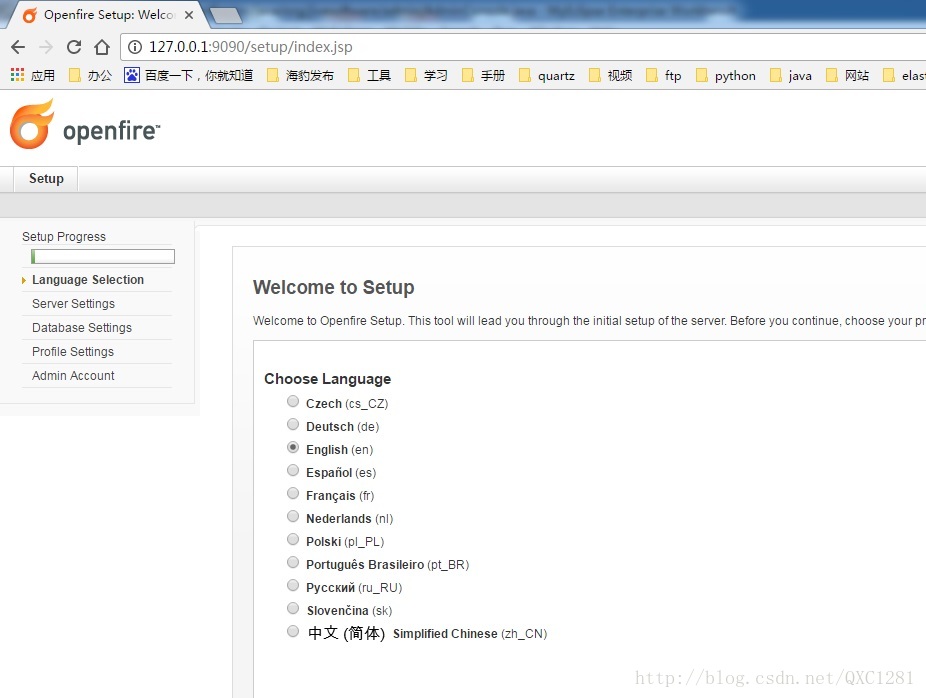926x698 pixels.
Task: Open the ftp bookmark folder
Action: [664, 75]
